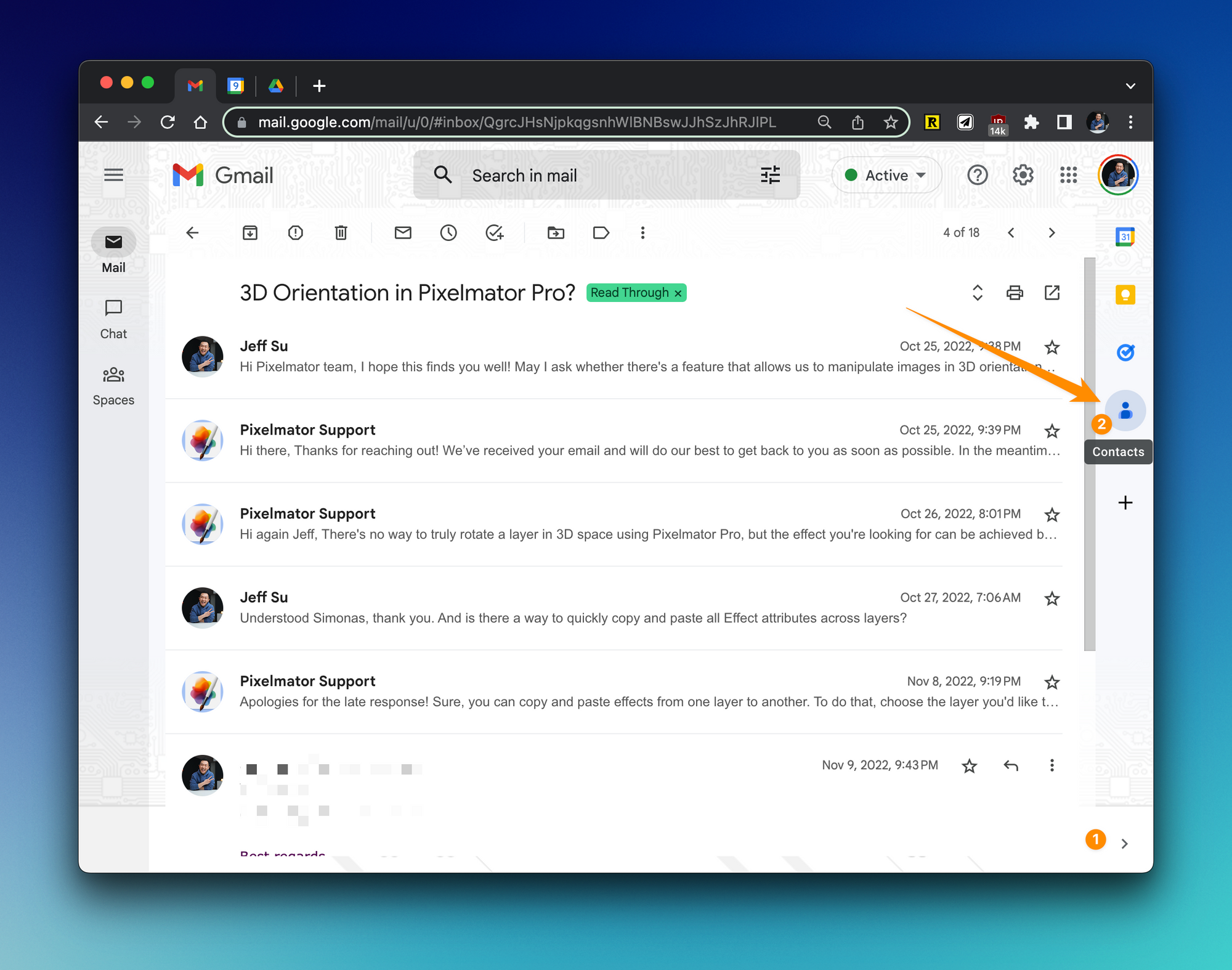The width and height of the screenshot is (1232, 970).
Task: Open the Gmail browser tab
Action: pos(195,86)
